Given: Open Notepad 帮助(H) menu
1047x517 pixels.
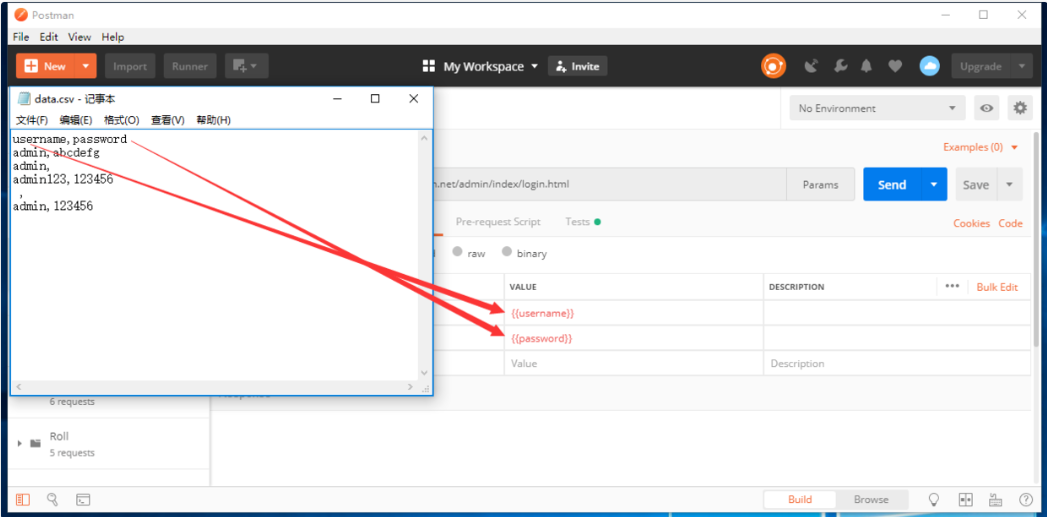Looking at the screenshot, I should pyautogui.click(x=214, y=120).
